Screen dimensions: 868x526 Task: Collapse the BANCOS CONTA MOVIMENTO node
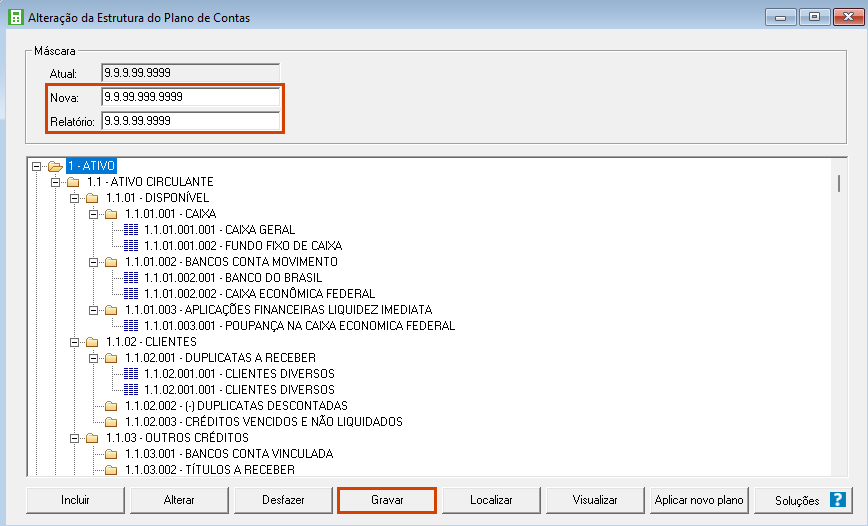(94, 262)
